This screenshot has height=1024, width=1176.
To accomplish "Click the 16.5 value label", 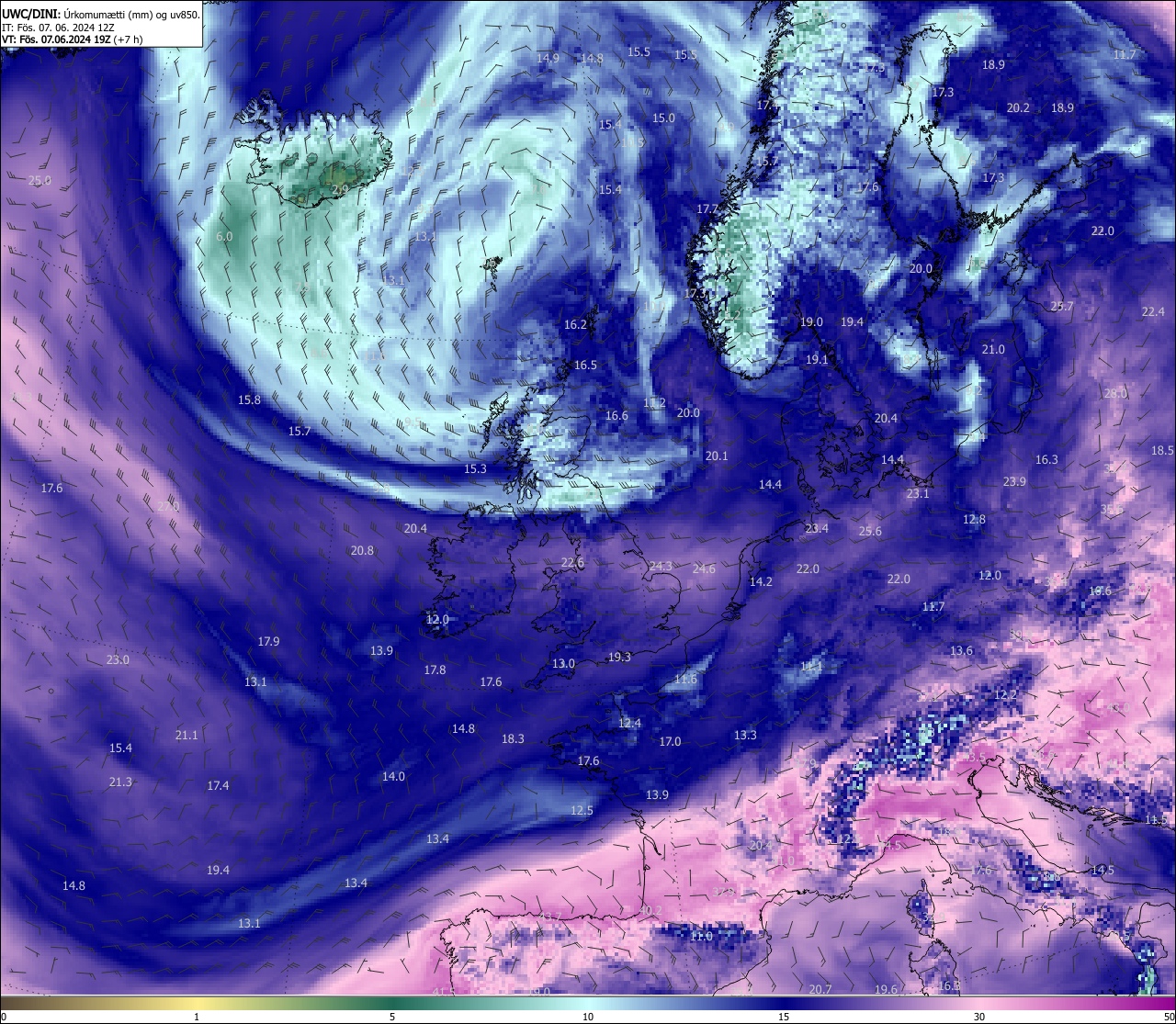I will click(585, 365).
